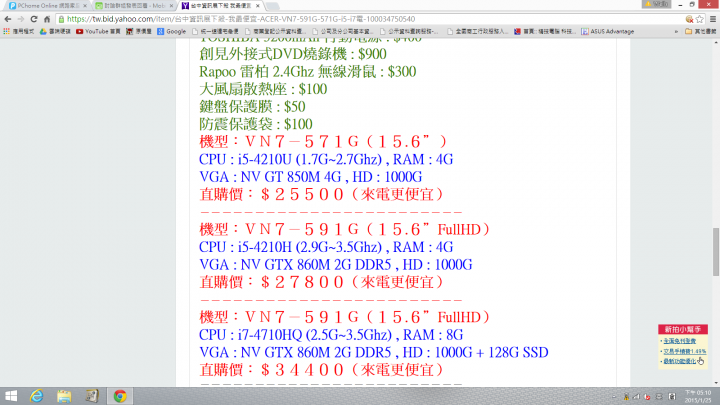This screenshot has width=720, height=405.
Task: Expand the bookmarks overflow chevron
Action: click(676, 31)
